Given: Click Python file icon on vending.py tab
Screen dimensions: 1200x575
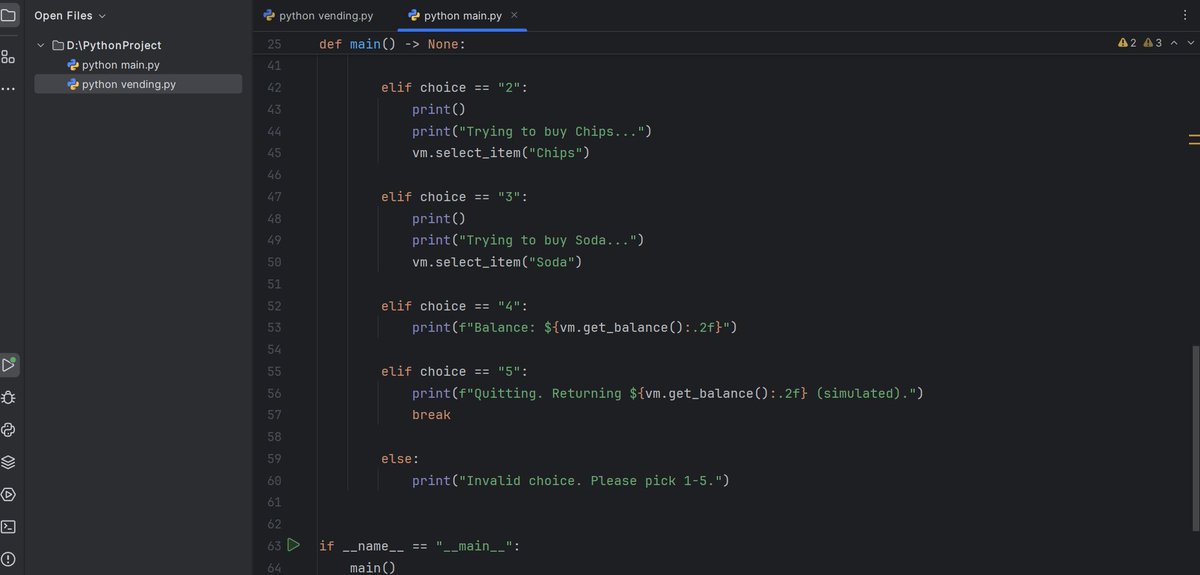Looking at the screenshot, I should 269,16.
